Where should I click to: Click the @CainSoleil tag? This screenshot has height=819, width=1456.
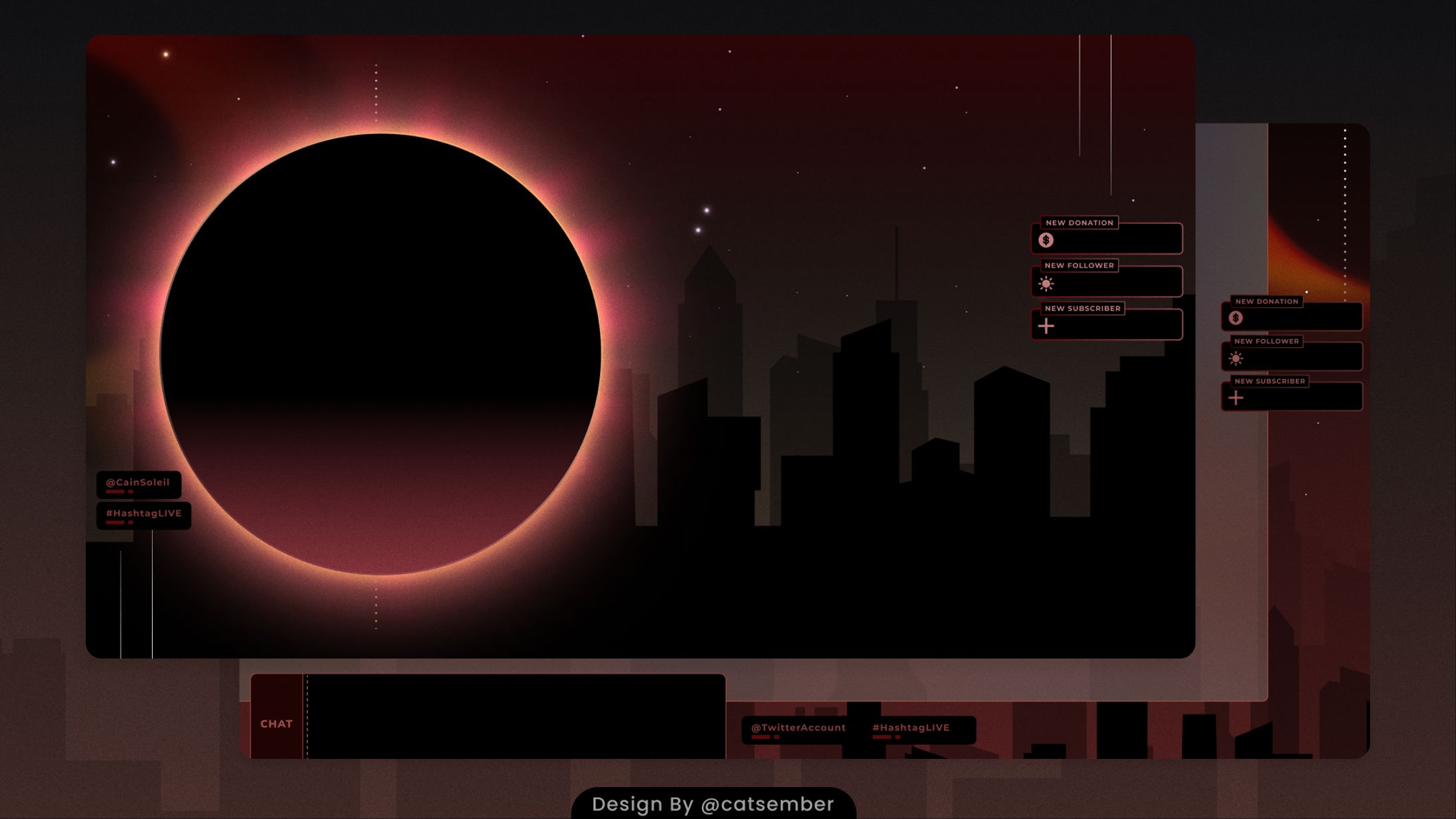click(138, 483)
